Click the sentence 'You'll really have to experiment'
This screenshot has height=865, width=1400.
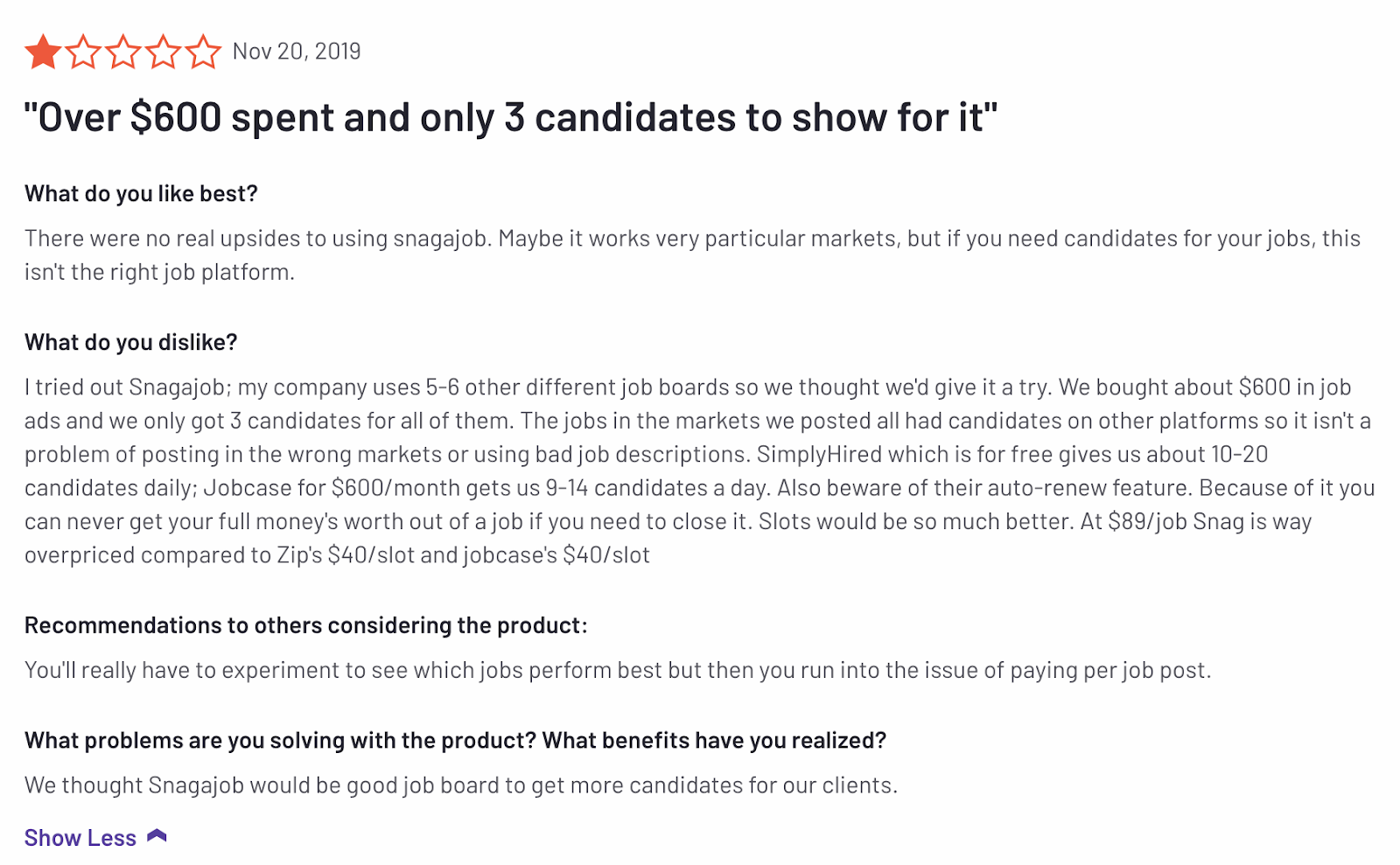(x=618, y=671)
